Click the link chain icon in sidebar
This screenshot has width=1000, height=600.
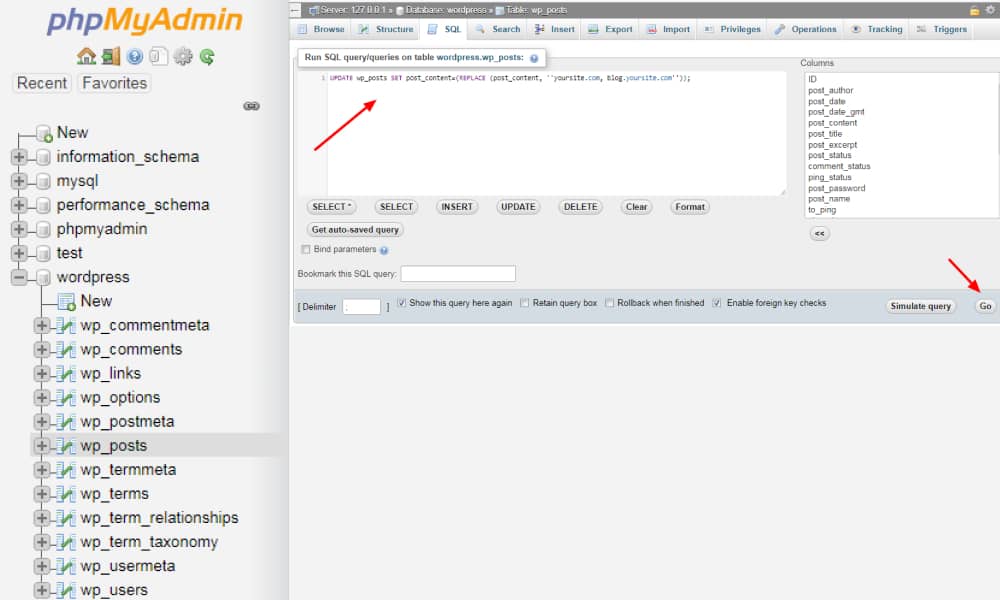251,106
